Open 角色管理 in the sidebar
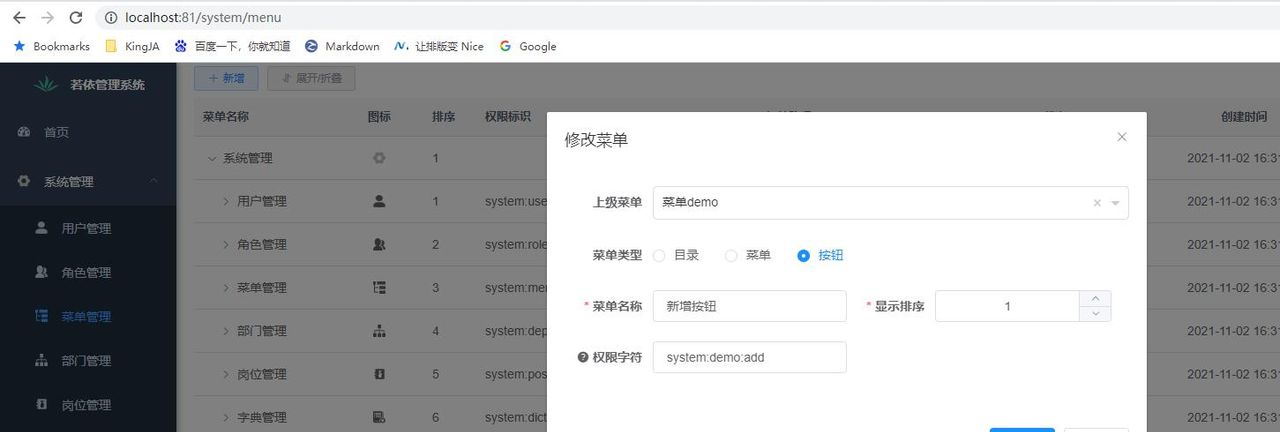 pyautogui.click(x=86, y=272)
